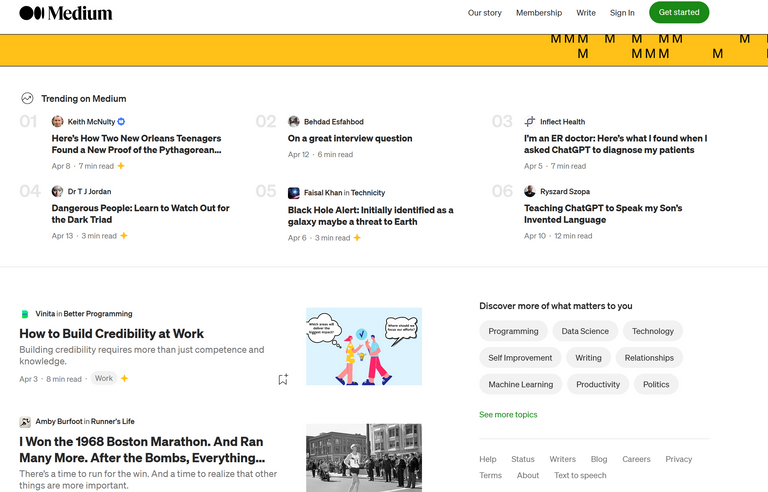The image size is (768, 492).
Task: Click the Careers footer link
Action: (636, 459)
